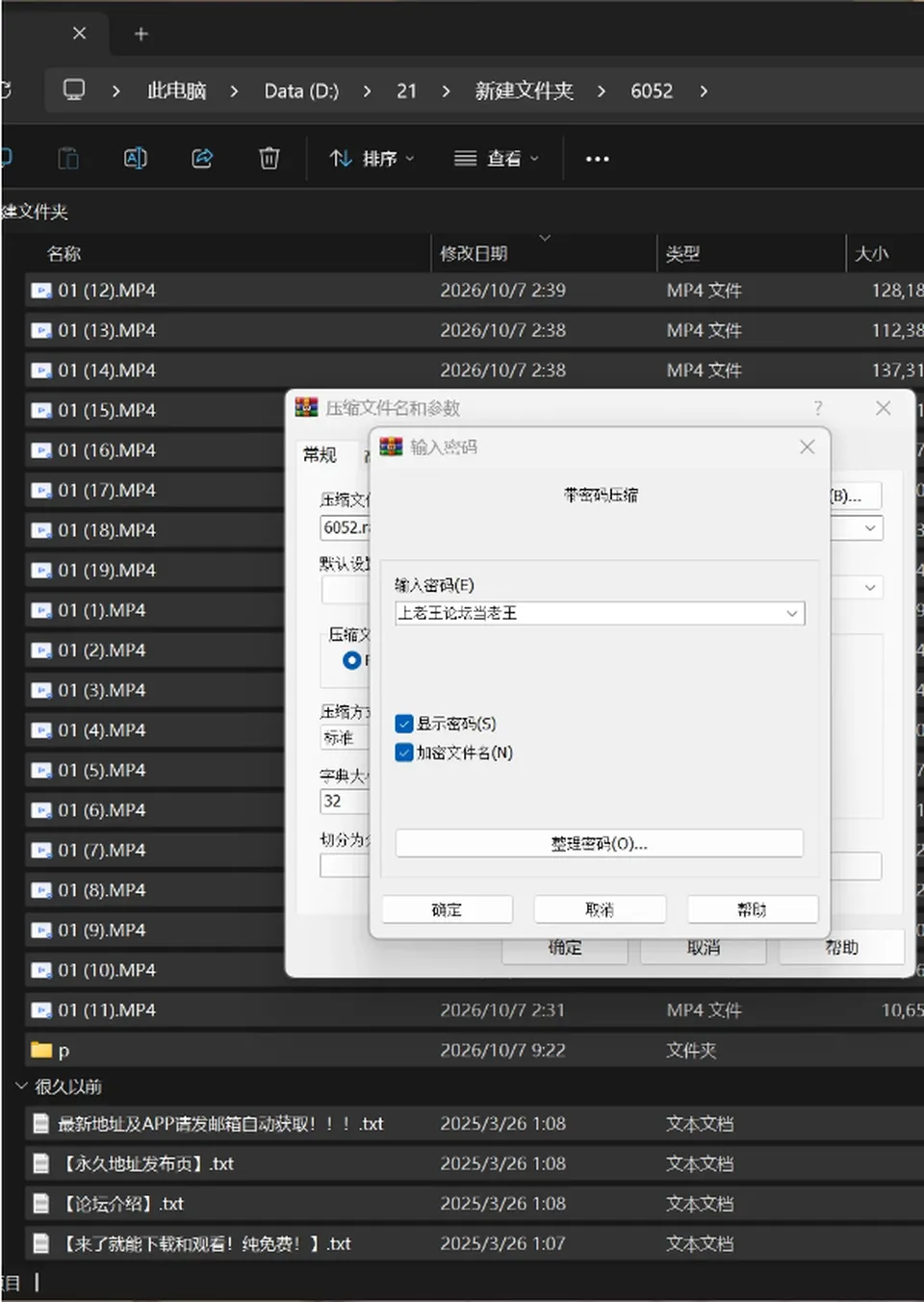
Task: Click the computer icon in address bar
Action: [74, 90]
